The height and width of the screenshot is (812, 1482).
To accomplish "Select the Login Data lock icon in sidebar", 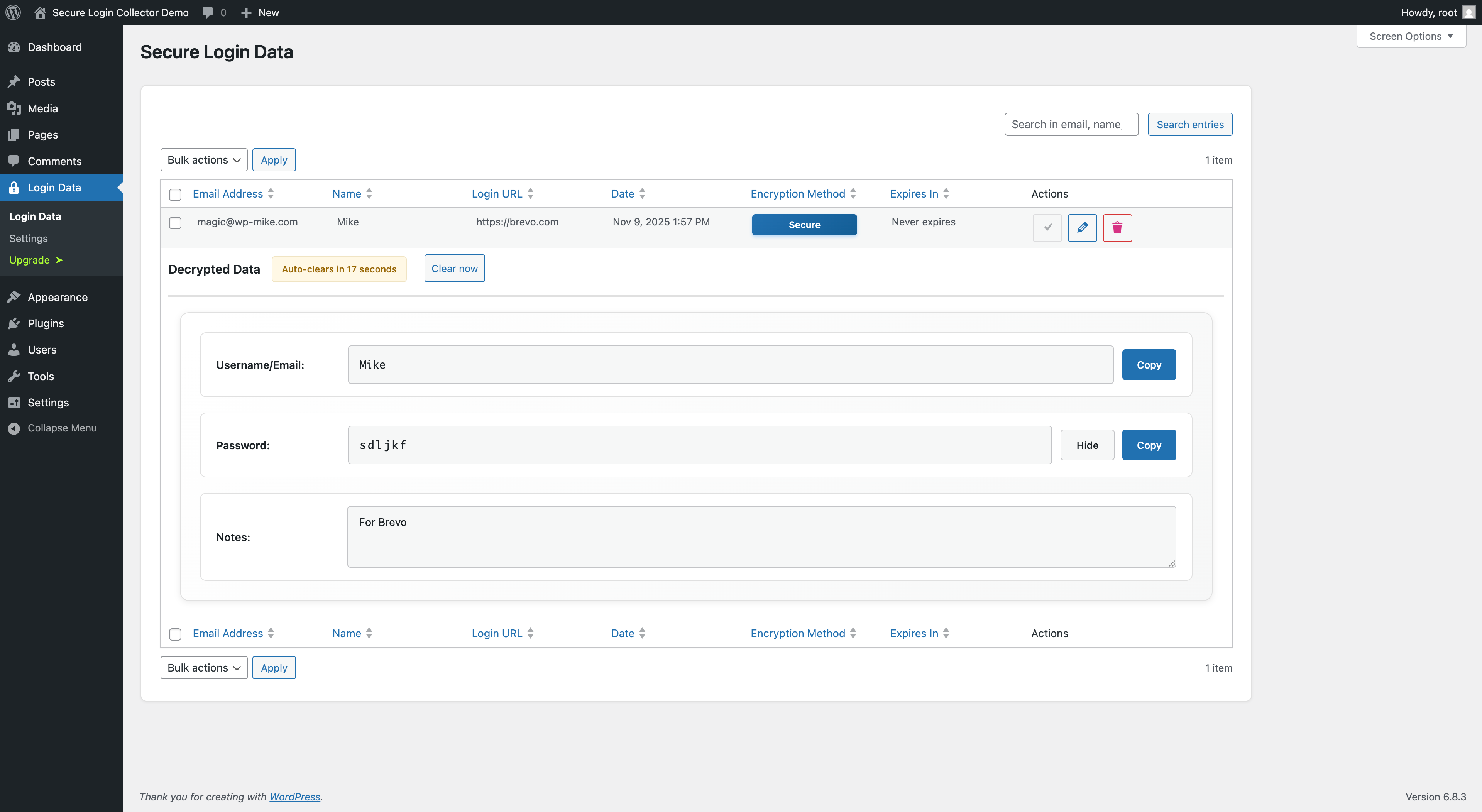I will 14,187.
